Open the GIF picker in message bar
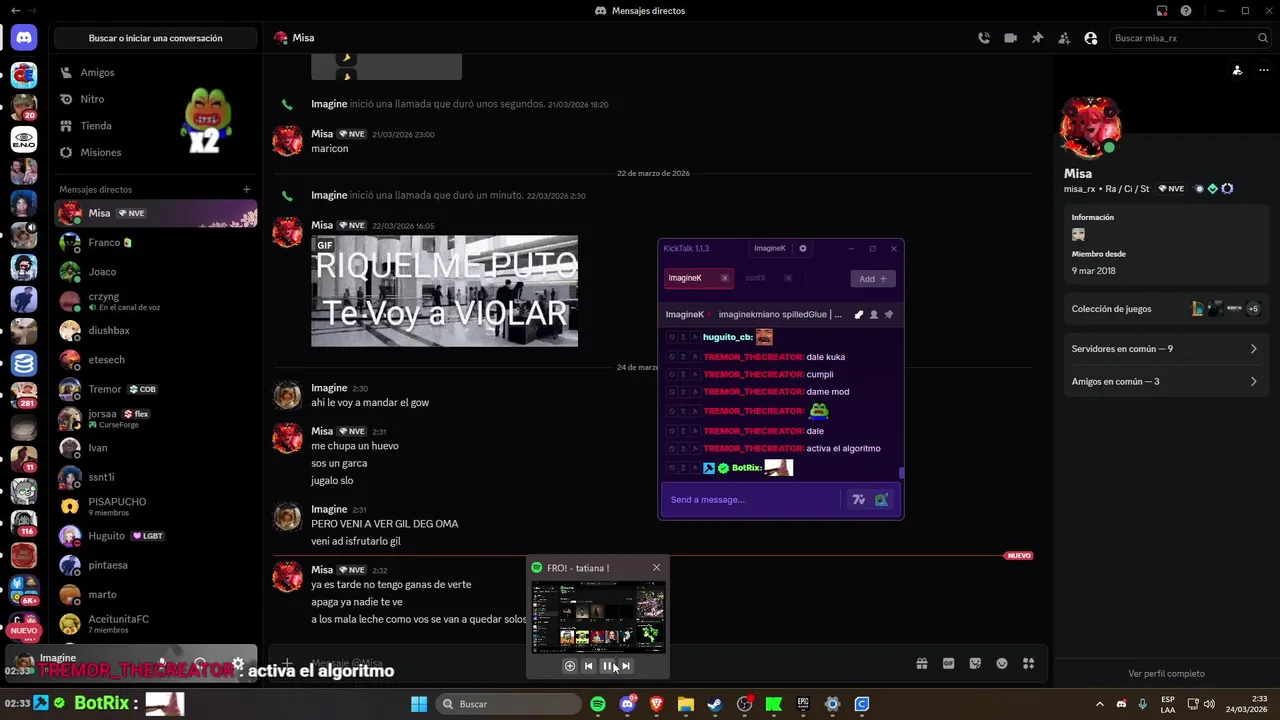 (x=948, y=663)
